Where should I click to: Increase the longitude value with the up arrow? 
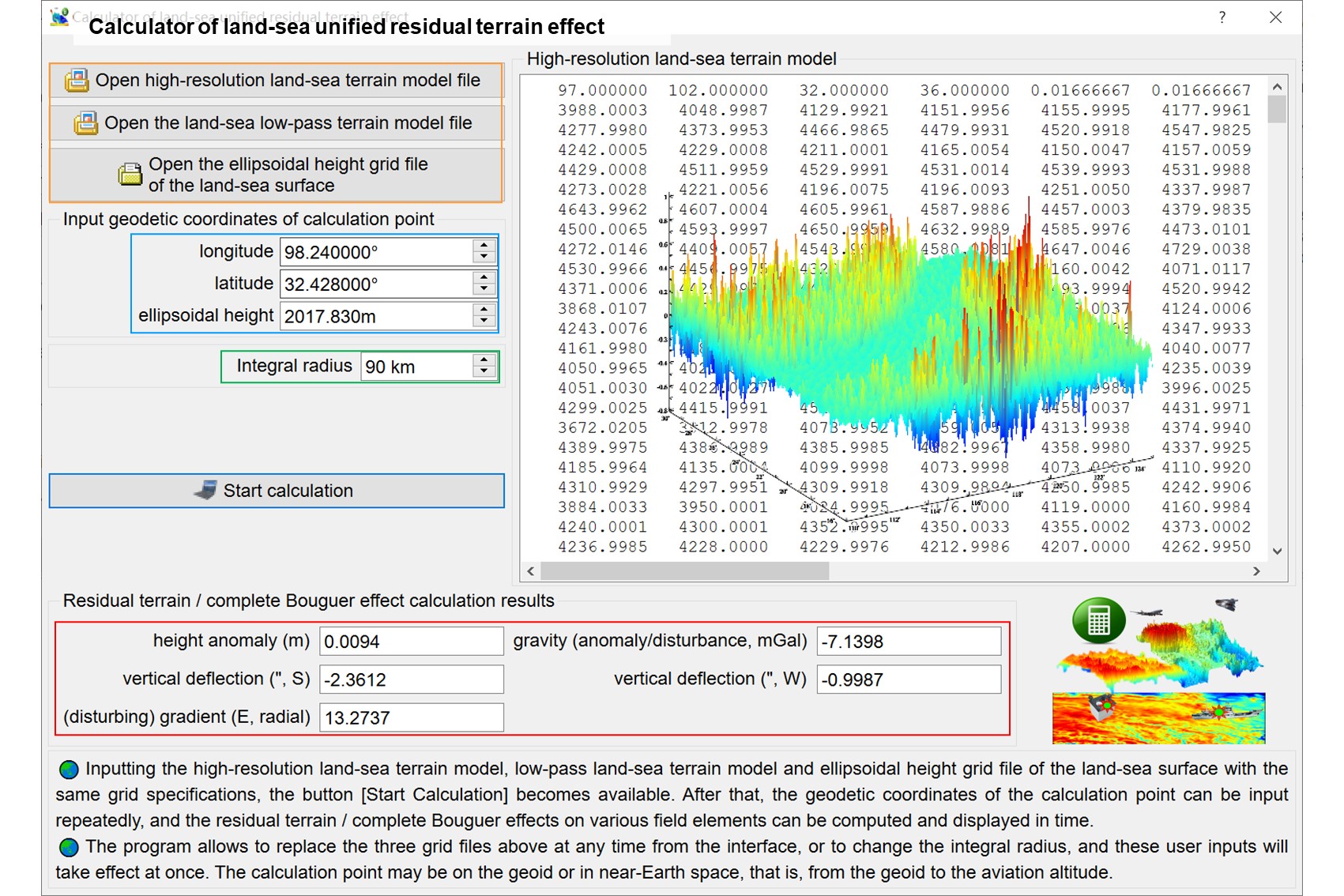[484, 246]
